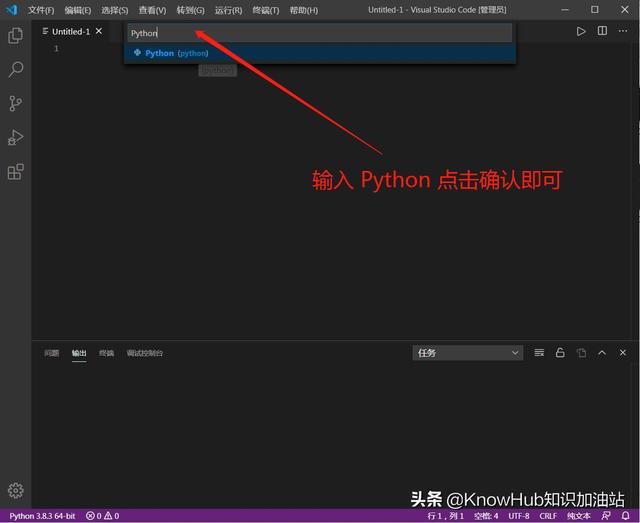Choose the Python (python) language suggestion
This screenshot has width=640, height=523.
(x=320, y=53)
